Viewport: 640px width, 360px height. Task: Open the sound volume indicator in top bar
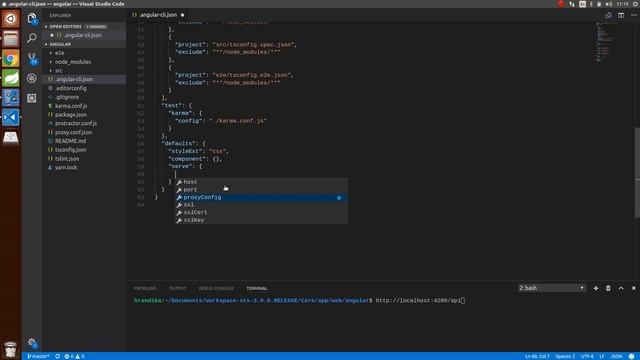pyautogui.click(x=609, y=4)
